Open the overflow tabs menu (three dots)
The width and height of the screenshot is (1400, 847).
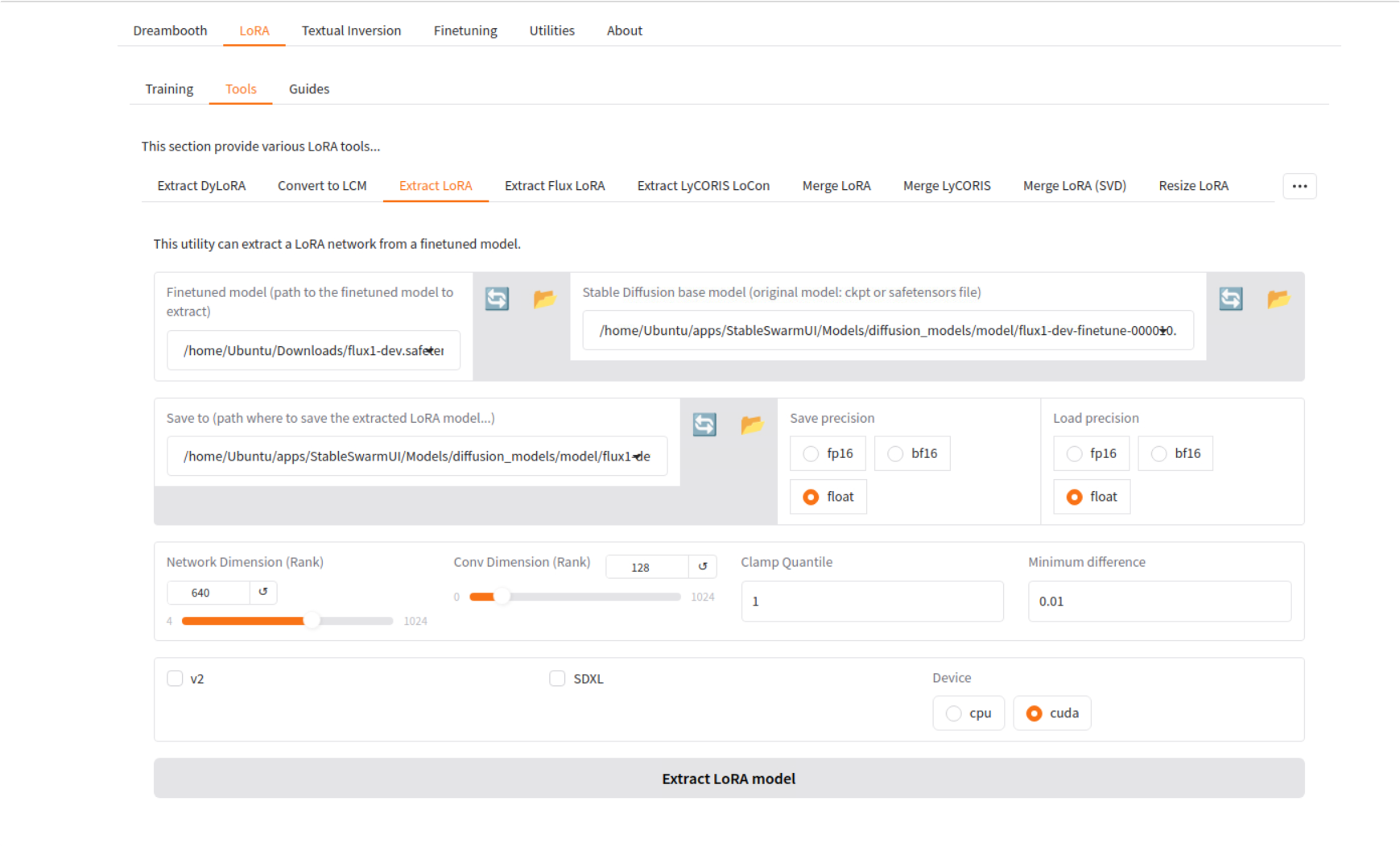[1299, 186]
